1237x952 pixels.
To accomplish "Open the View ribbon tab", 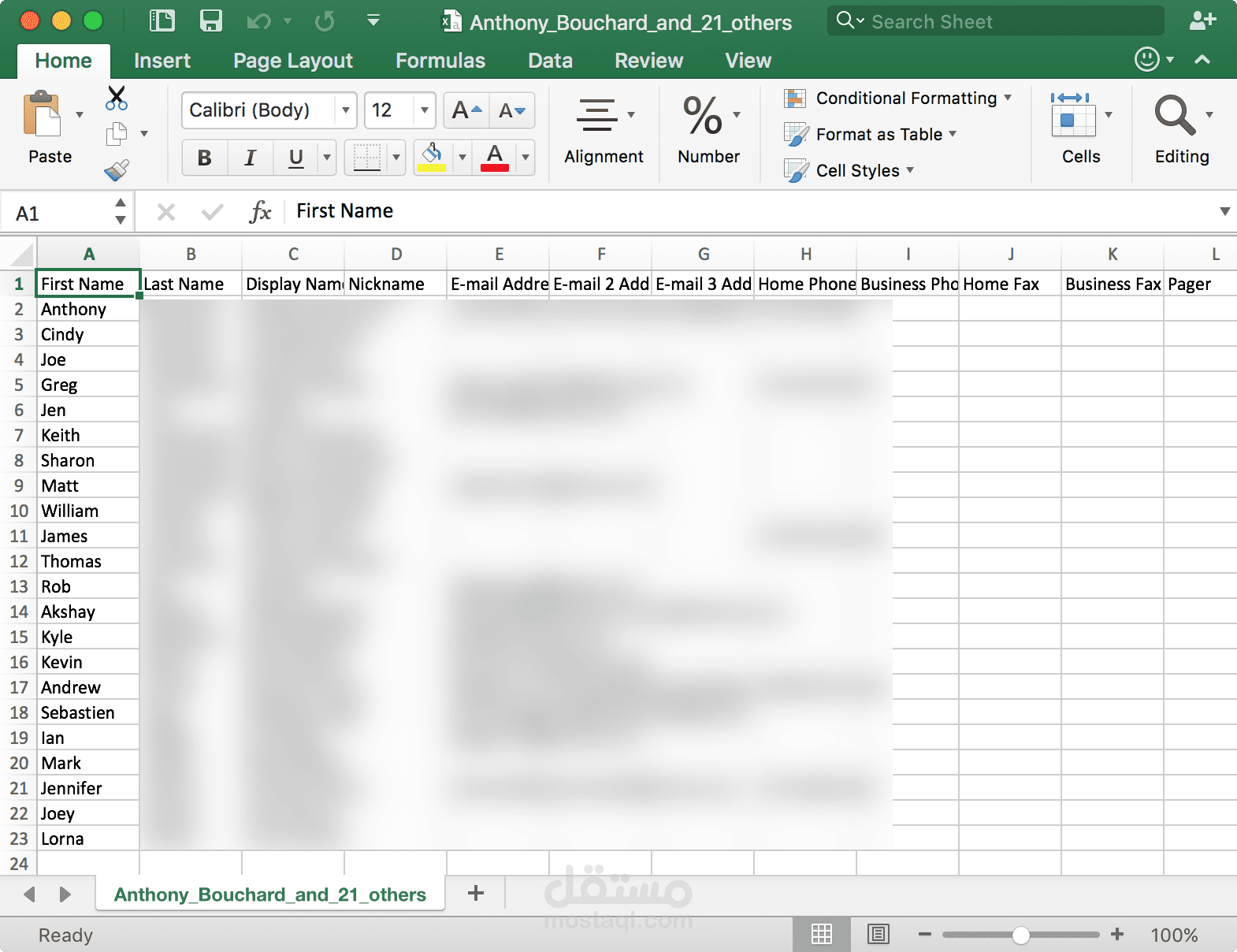I will (749, 61).
